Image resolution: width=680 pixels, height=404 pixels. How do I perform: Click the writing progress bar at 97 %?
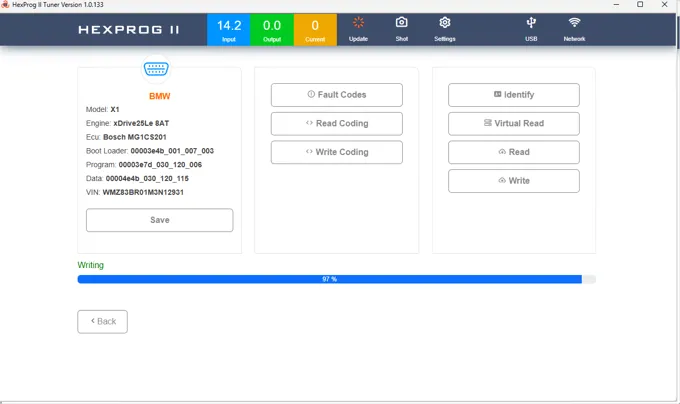pyautogui.click(x=337, y=279)
